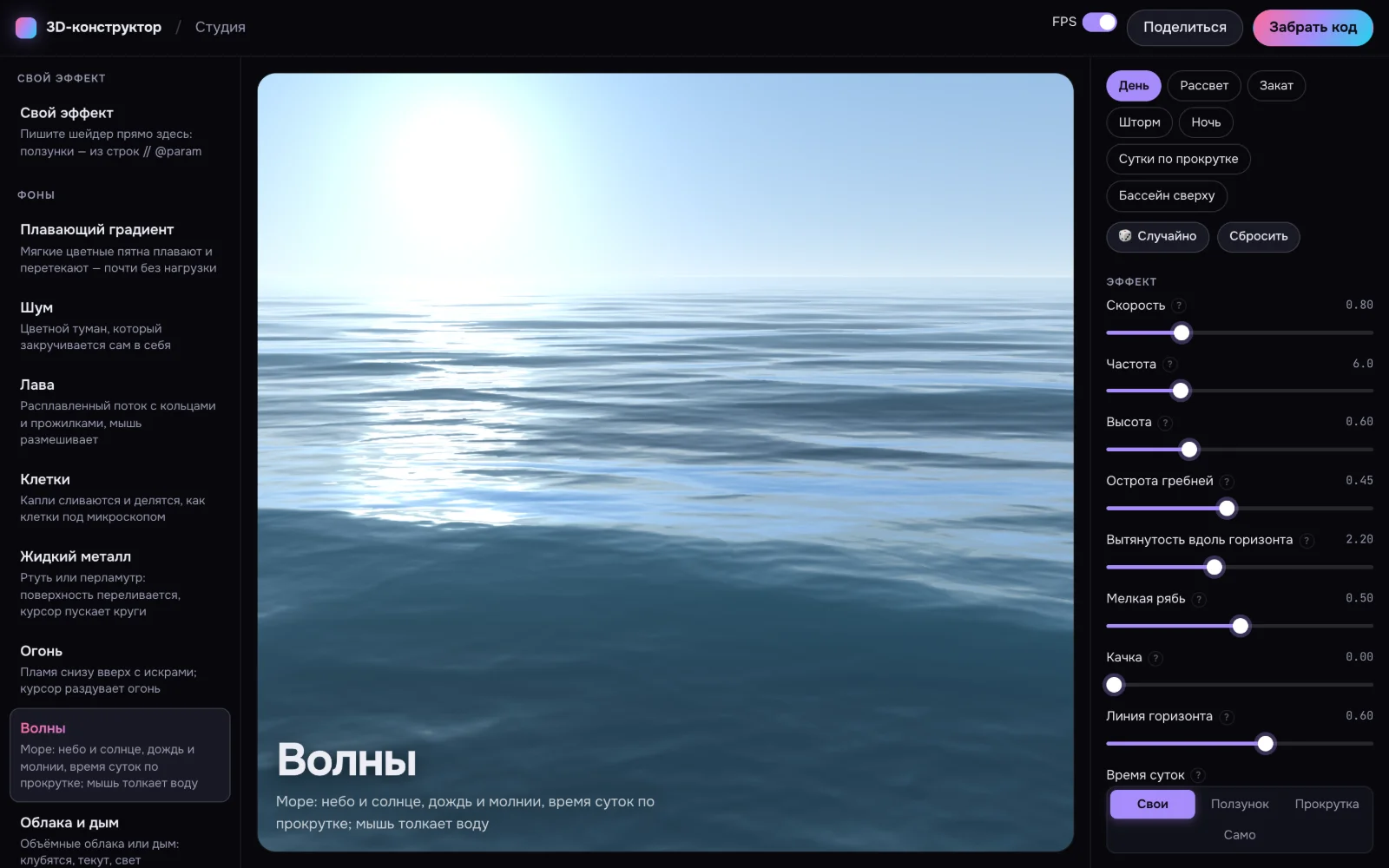Choose the Огонь effect
The height and width of the screenshot is (868, 1389).
click(x=120, y=669)
